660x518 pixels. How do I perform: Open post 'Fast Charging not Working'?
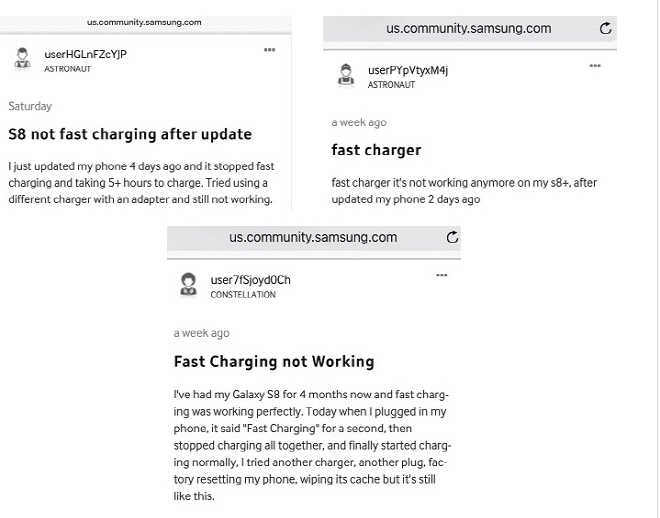[274, 362]
